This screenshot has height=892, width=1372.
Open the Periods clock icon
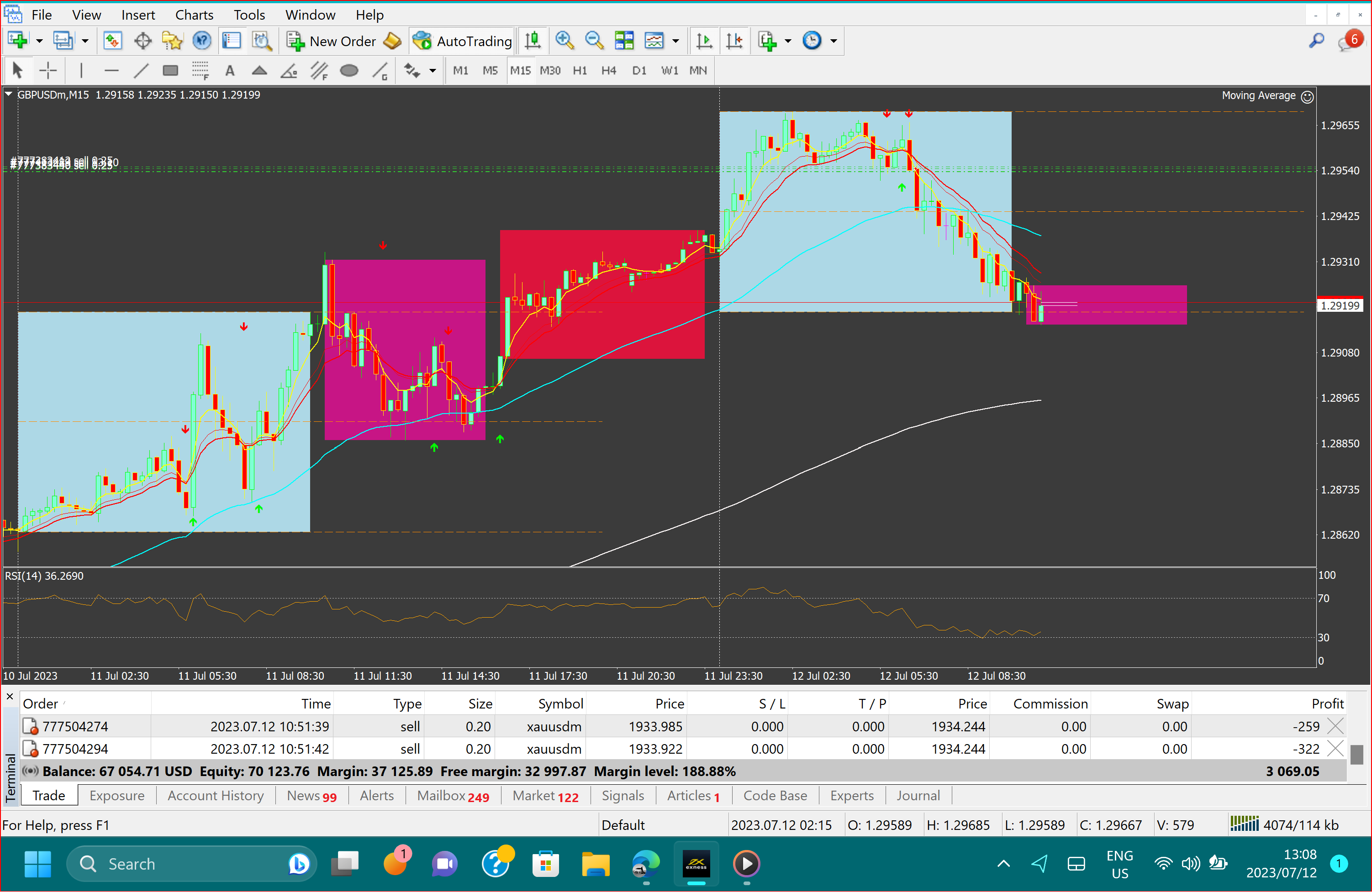812,40
